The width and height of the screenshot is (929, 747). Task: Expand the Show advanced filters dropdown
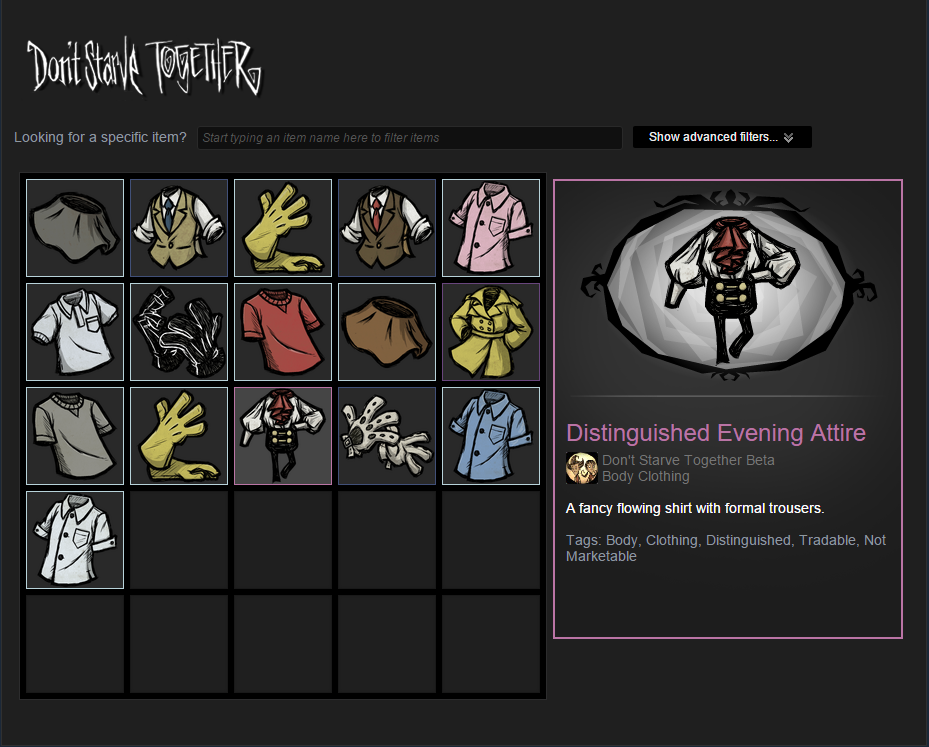722,137
